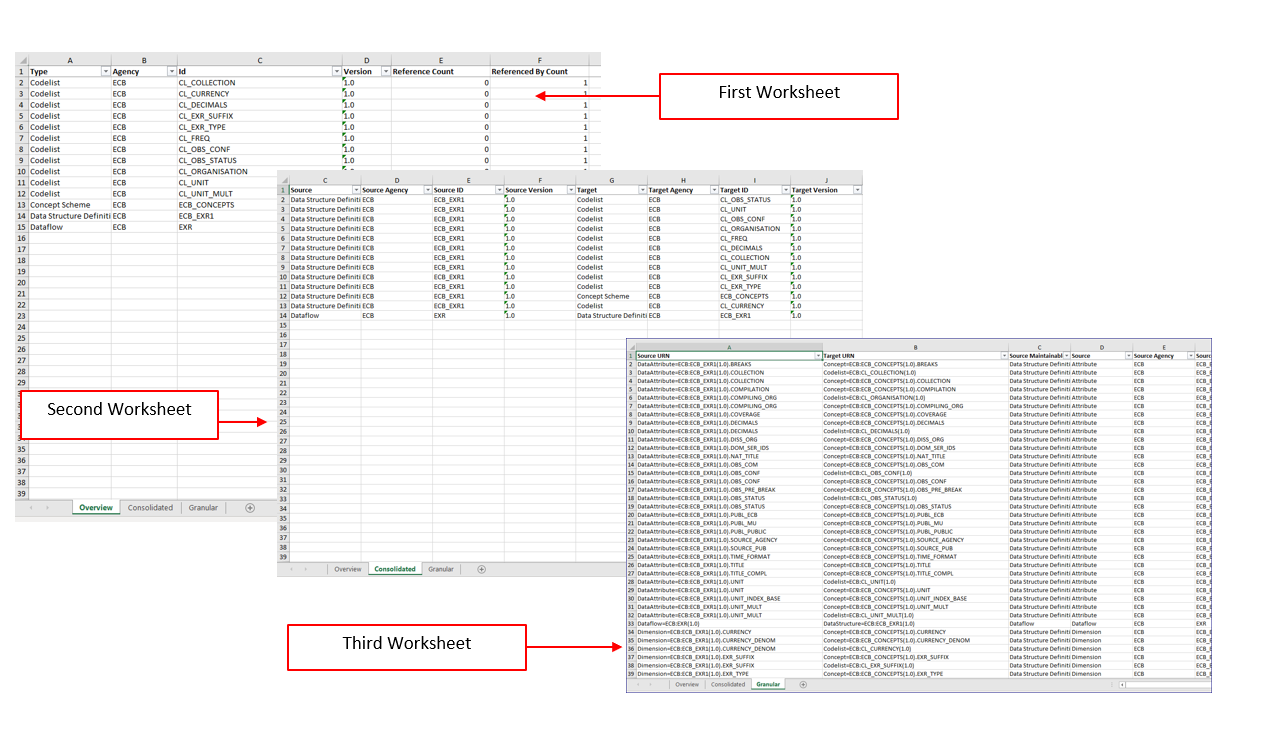Click next-sheet navigation arrow in Overview worksheet window
1262x733 pixels.
coord(47,508)
